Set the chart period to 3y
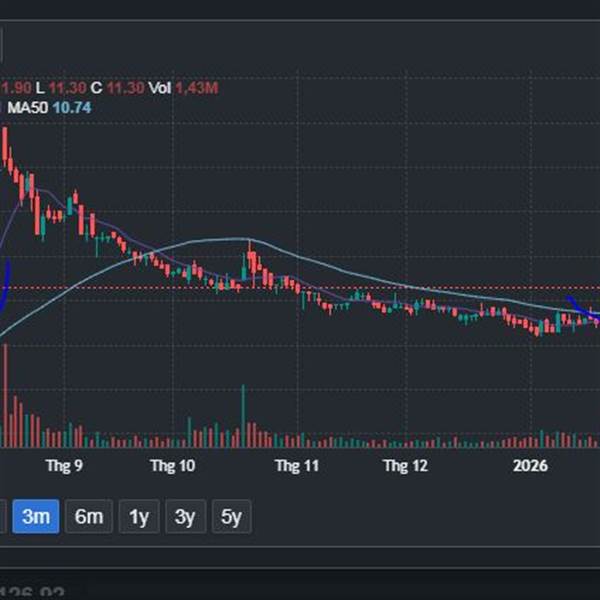 185,517
